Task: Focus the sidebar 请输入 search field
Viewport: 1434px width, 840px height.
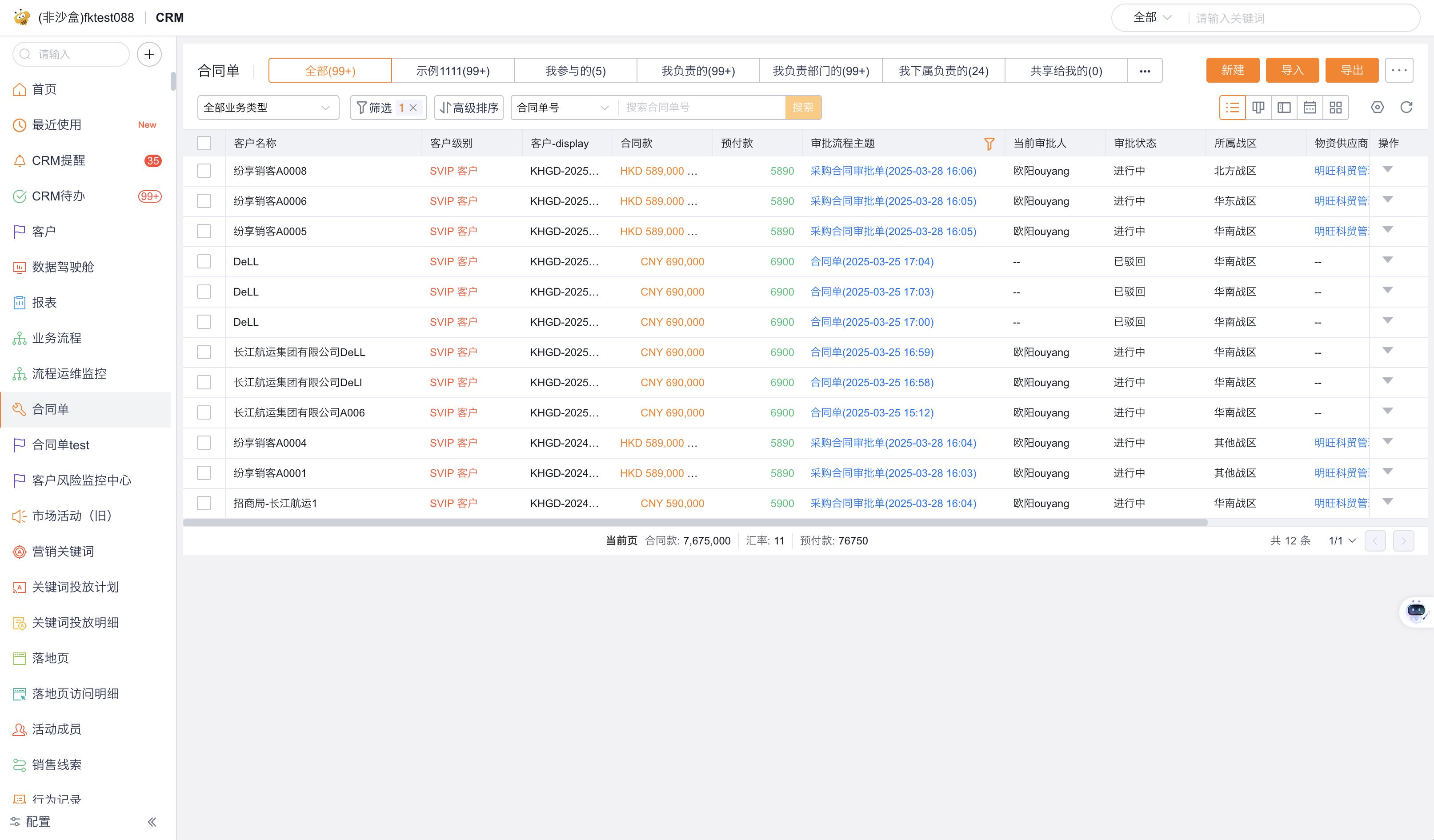Action: 71,54
